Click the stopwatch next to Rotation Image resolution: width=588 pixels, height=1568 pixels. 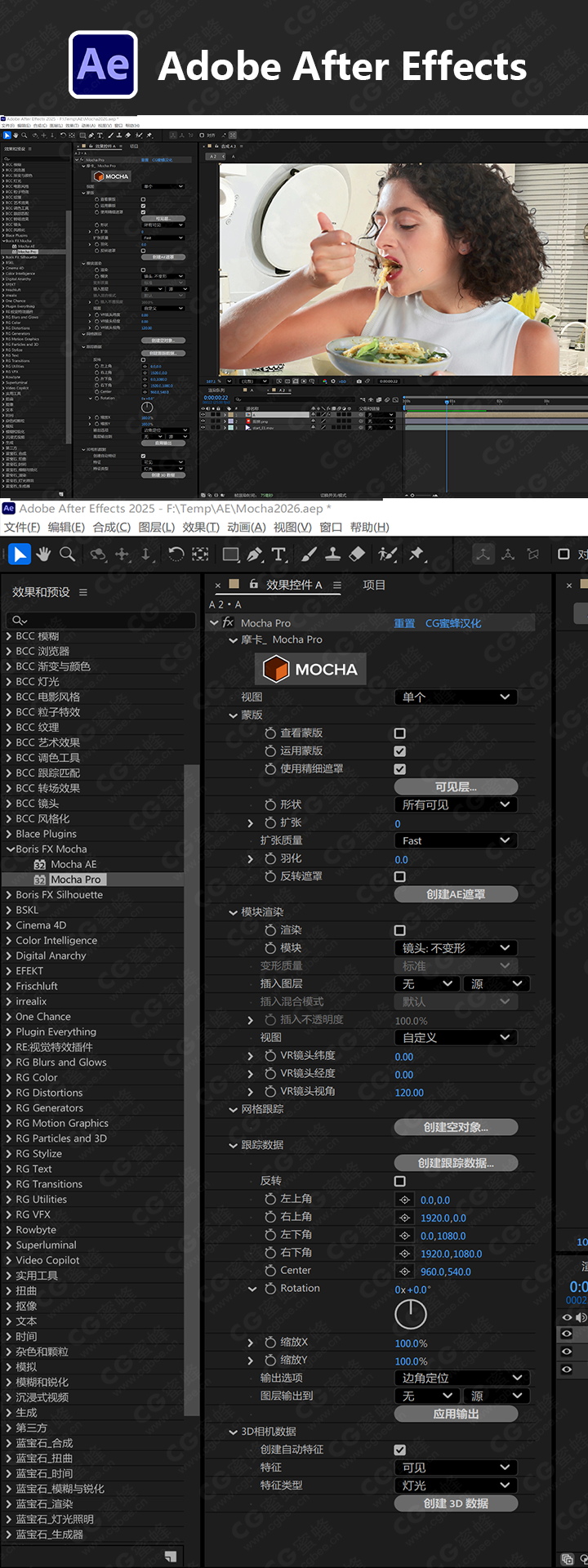pos(270,1289)
